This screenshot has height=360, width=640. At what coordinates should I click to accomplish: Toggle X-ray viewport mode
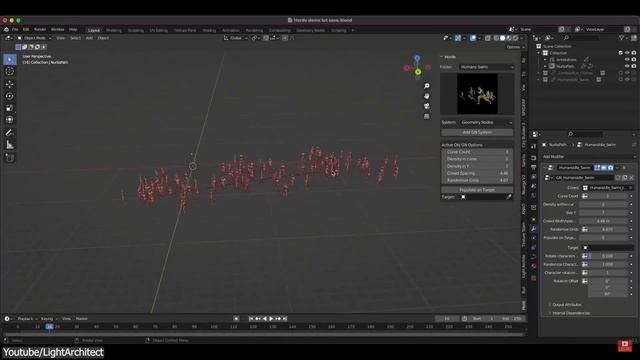coord(488,38)
